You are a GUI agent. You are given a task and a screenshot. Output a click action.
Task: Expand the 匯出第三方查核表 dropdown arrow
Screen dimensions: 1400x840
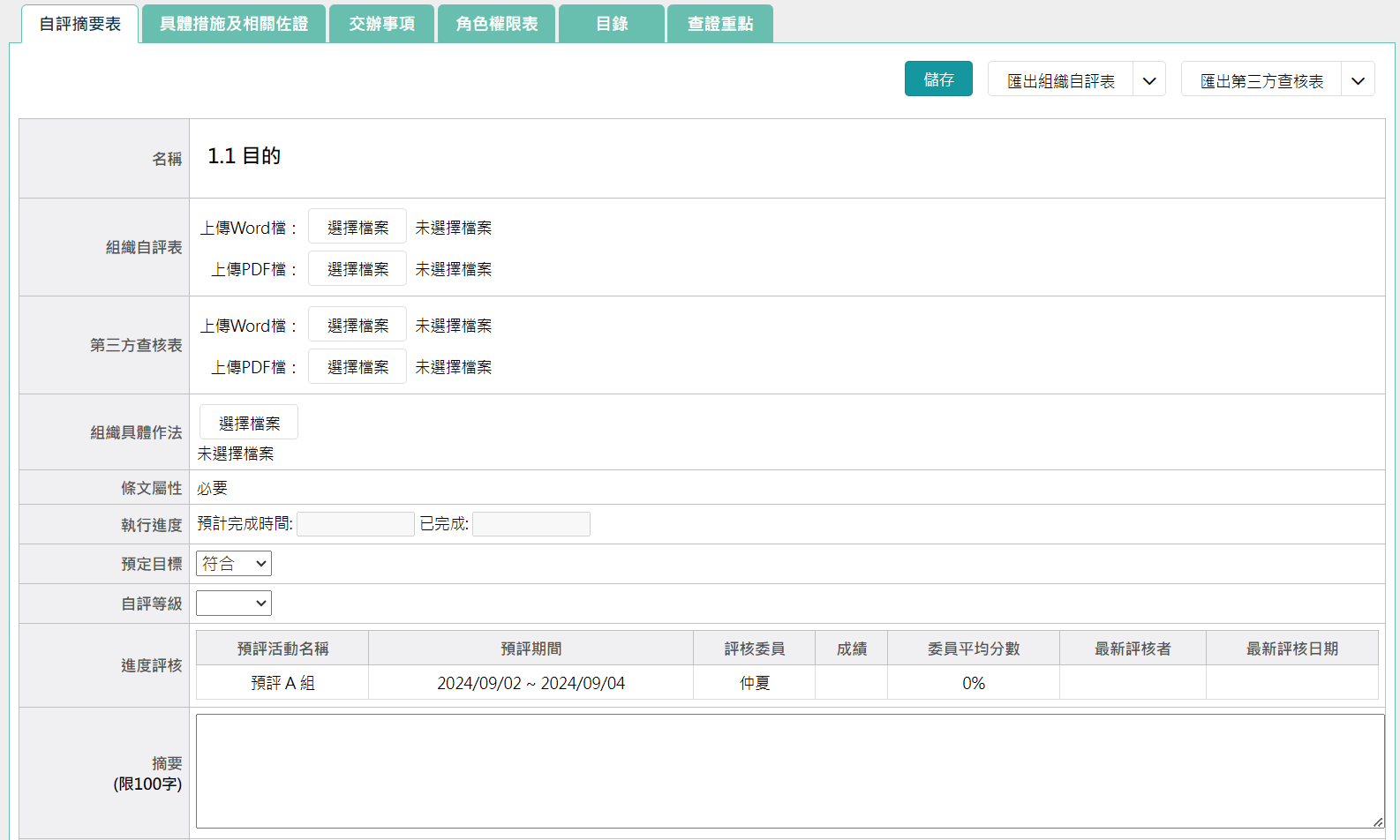point(1358,81)
